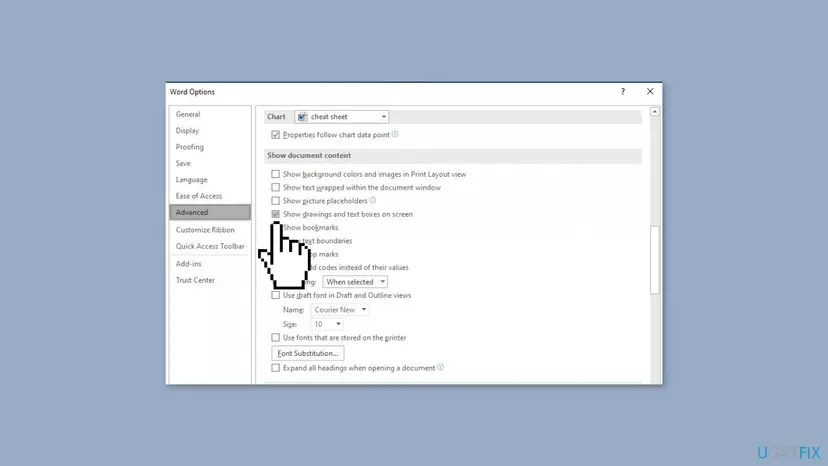Click the Word document icon in Chart dropdown
This screenshot has height=466, width=828.
[302, 117]
